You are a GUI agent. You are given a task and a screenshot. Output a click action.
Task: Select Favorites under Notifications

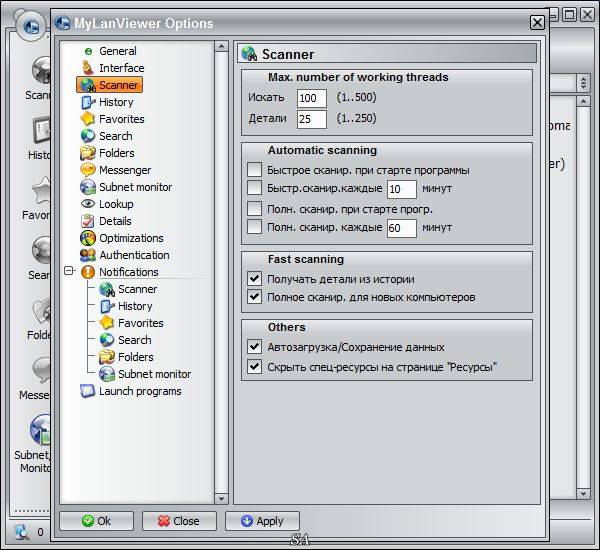pos(140,323)
